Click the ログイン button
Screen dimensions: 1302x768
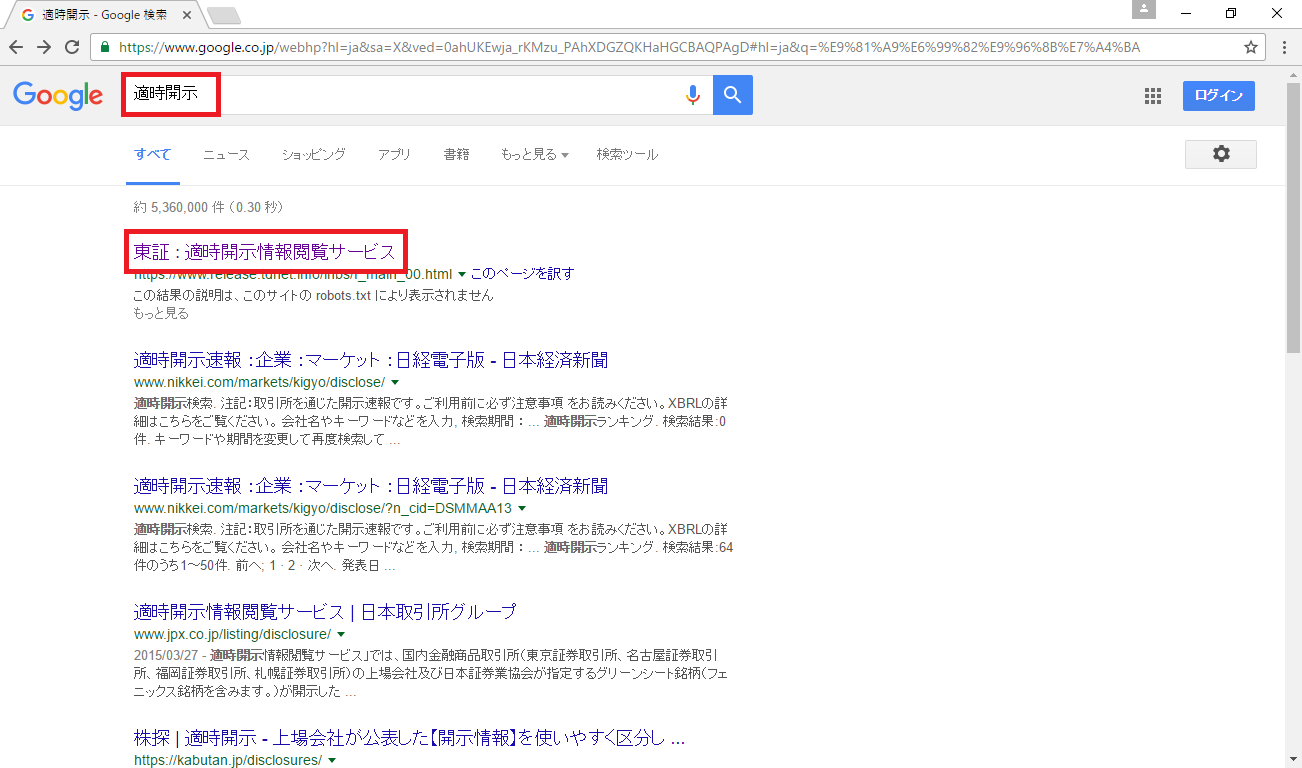pos(1219,95)
